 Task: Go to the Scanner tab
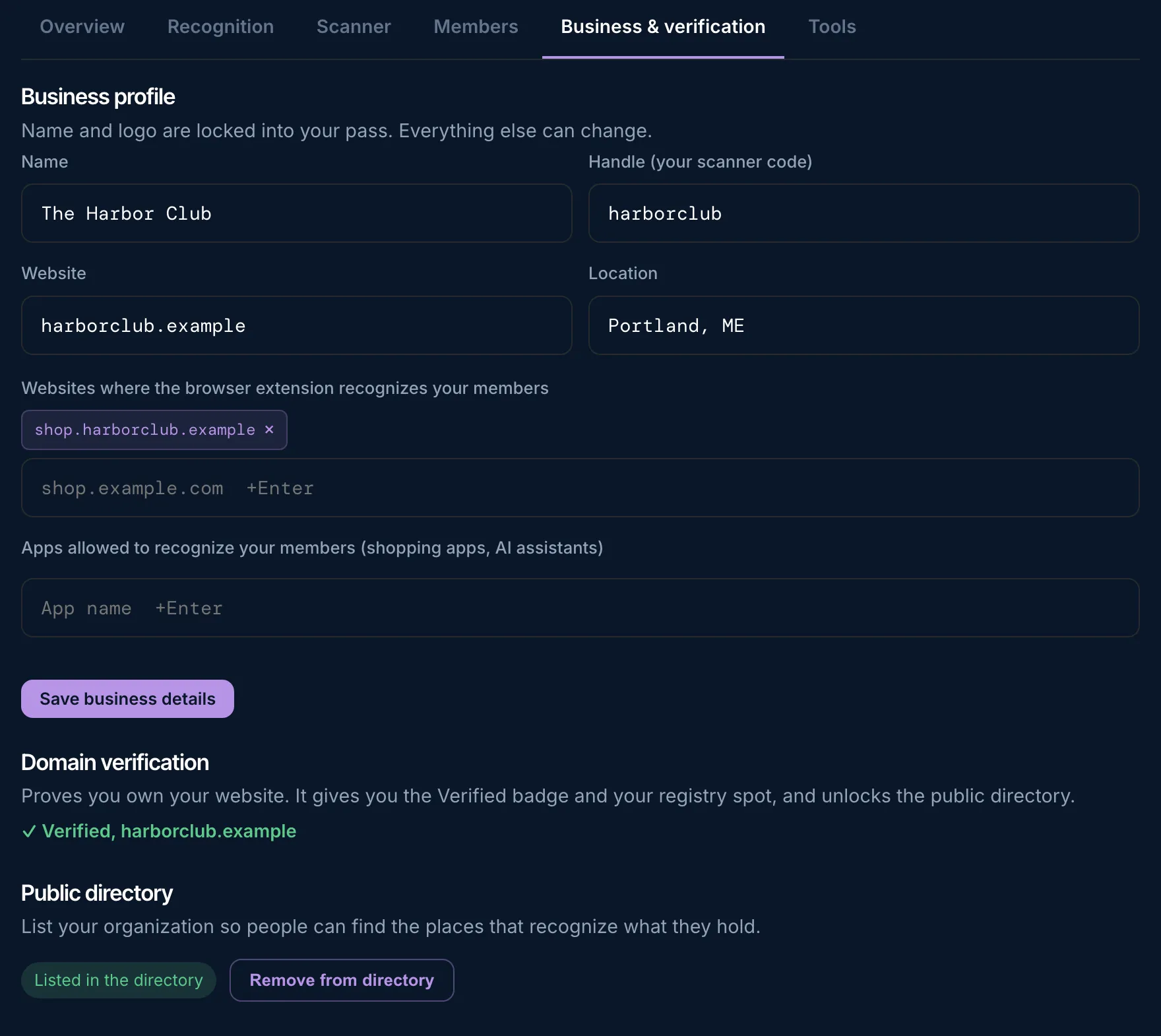tap(354, 26)
